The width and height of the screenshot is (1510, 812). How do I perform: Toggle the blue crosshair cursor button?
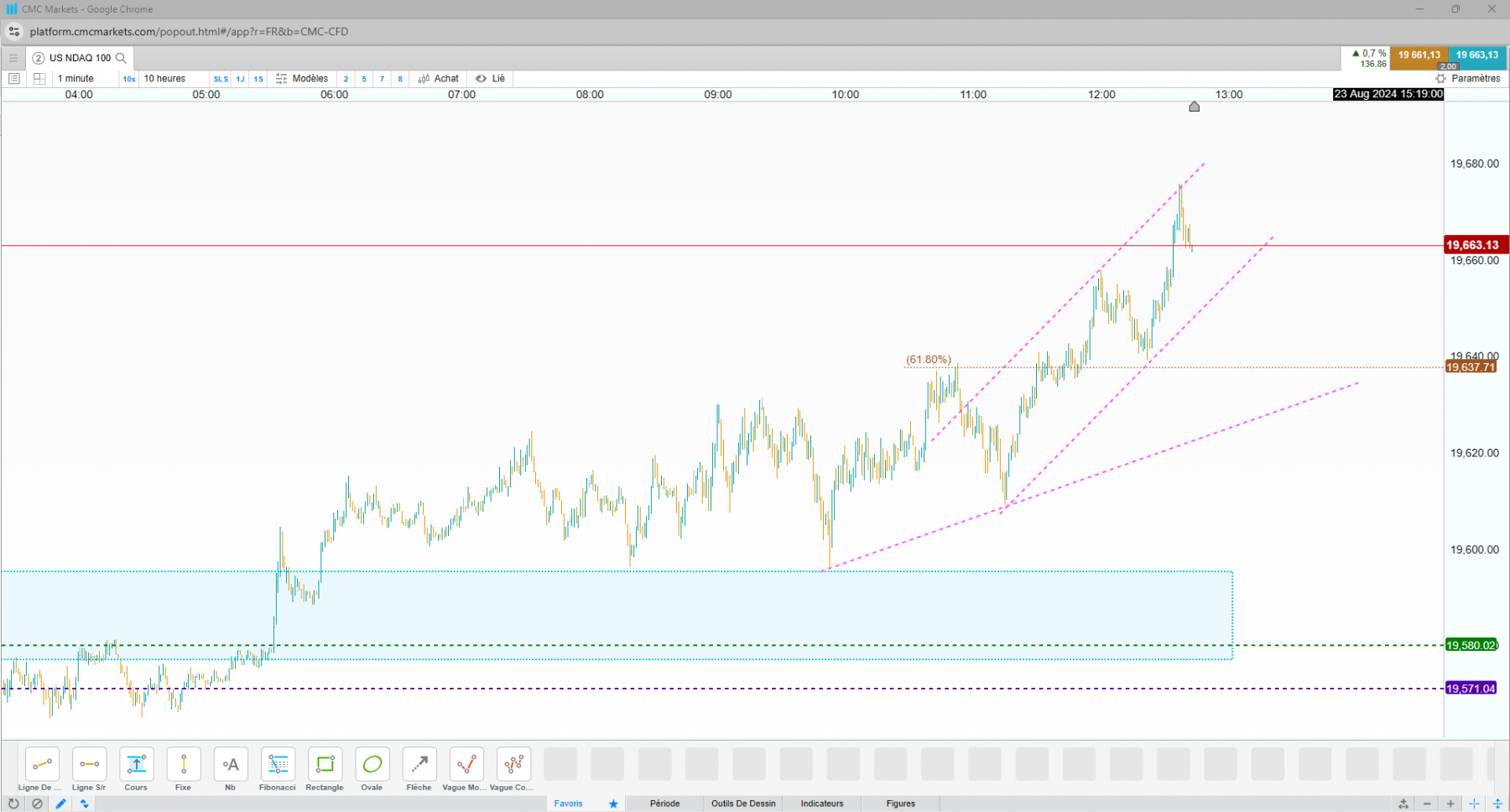tap(1474, 804)
